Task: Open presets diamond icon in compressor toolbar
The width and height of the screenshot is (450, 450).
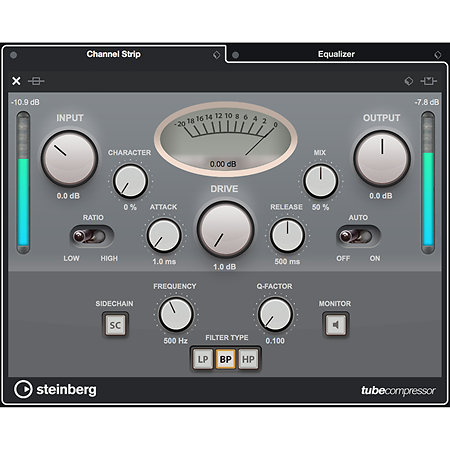Action: (408, 81)
